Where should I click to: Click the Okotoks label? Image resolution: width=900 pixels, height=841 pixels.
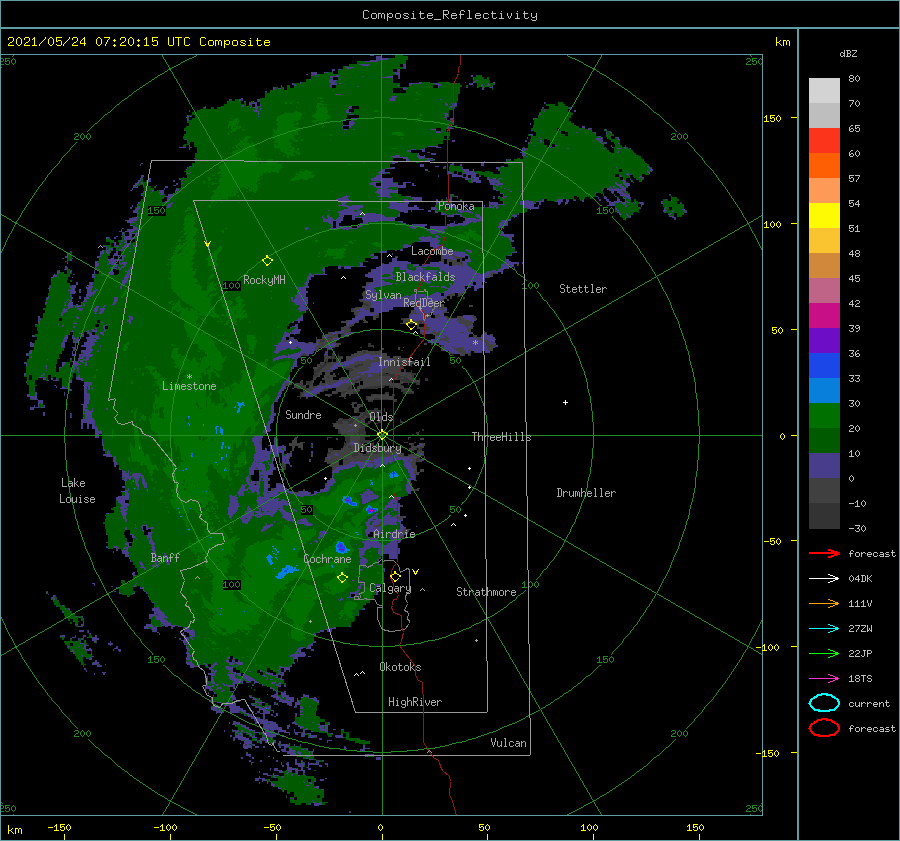tap(400, 667)
